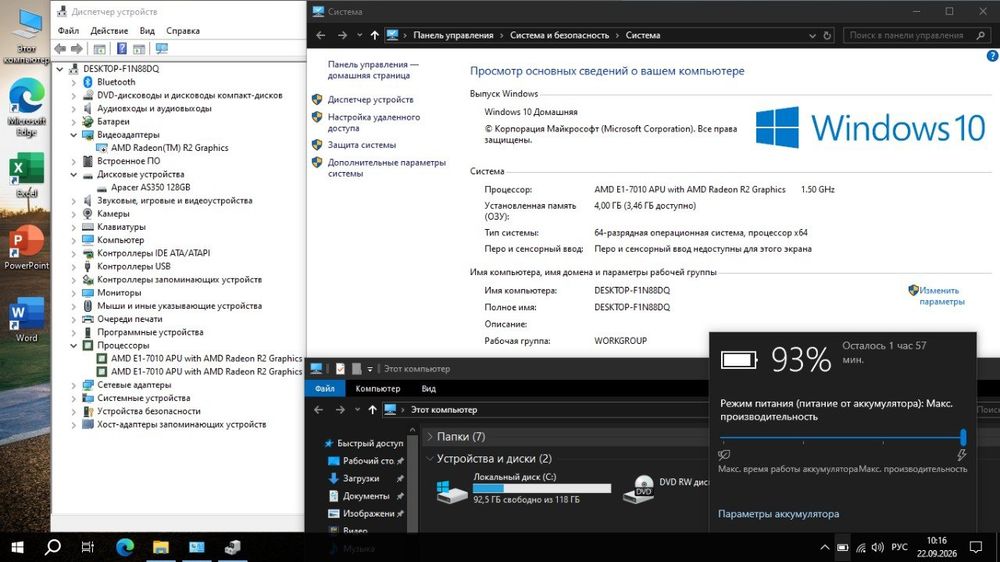Select Загрузки in quick access pane
Viewport: 1000px width, 562px height.
361,478
